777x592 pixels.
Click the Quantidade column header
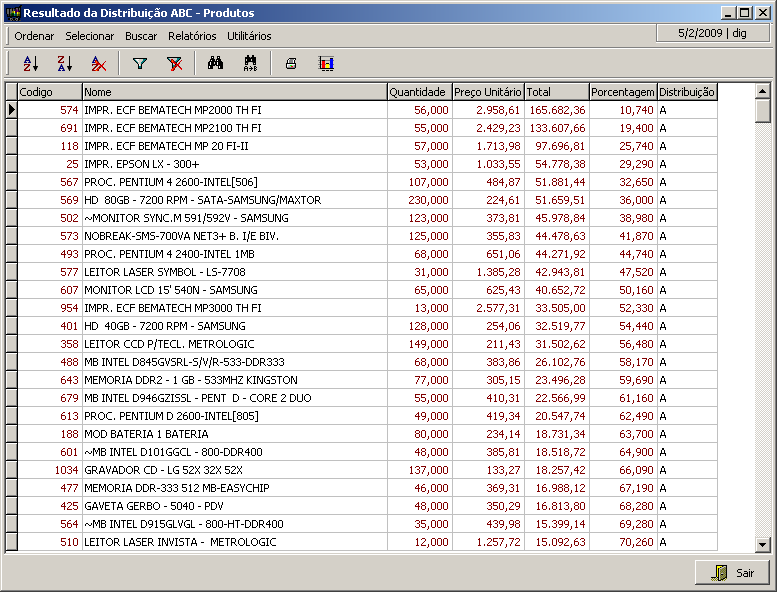418,92
